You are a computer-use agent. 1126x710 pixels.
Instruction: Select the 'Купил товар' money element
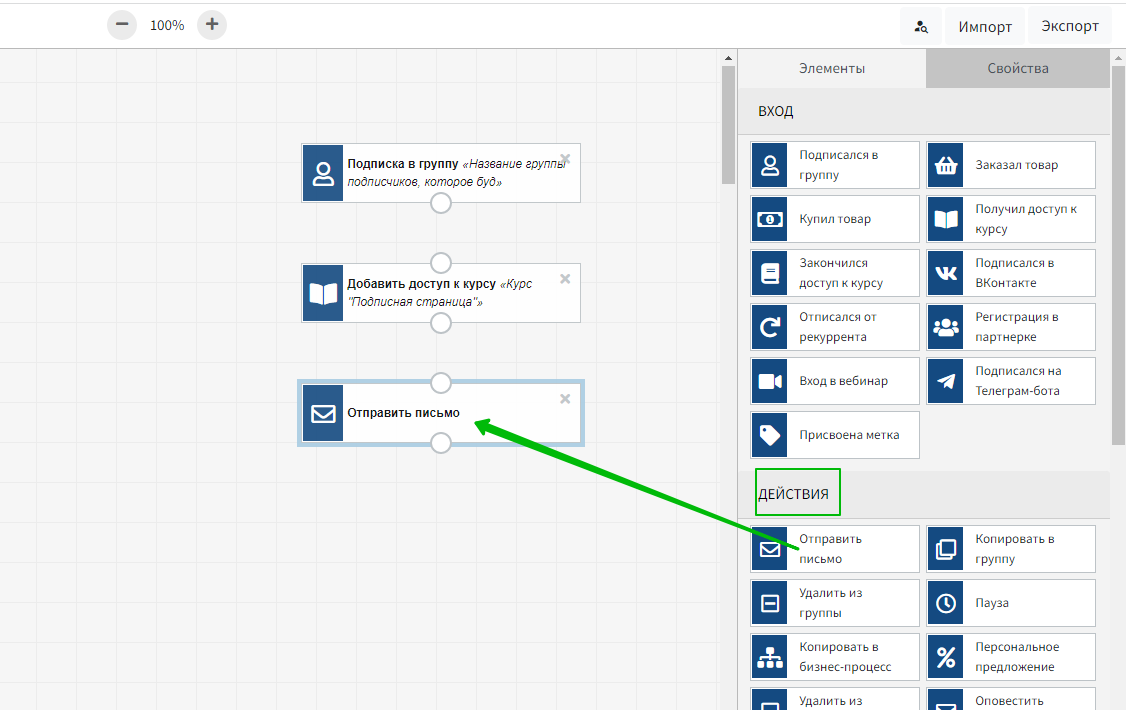(x=835, y=219)
